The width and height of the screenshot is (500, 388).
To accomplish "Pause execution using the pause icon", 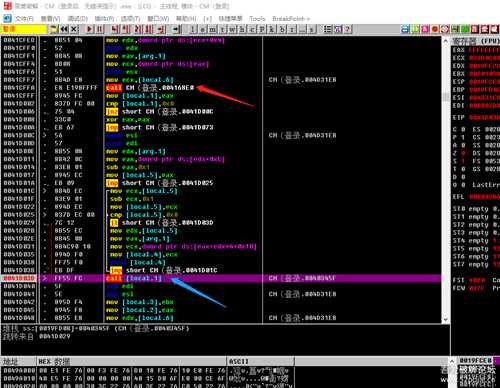I will coord(99,29).
